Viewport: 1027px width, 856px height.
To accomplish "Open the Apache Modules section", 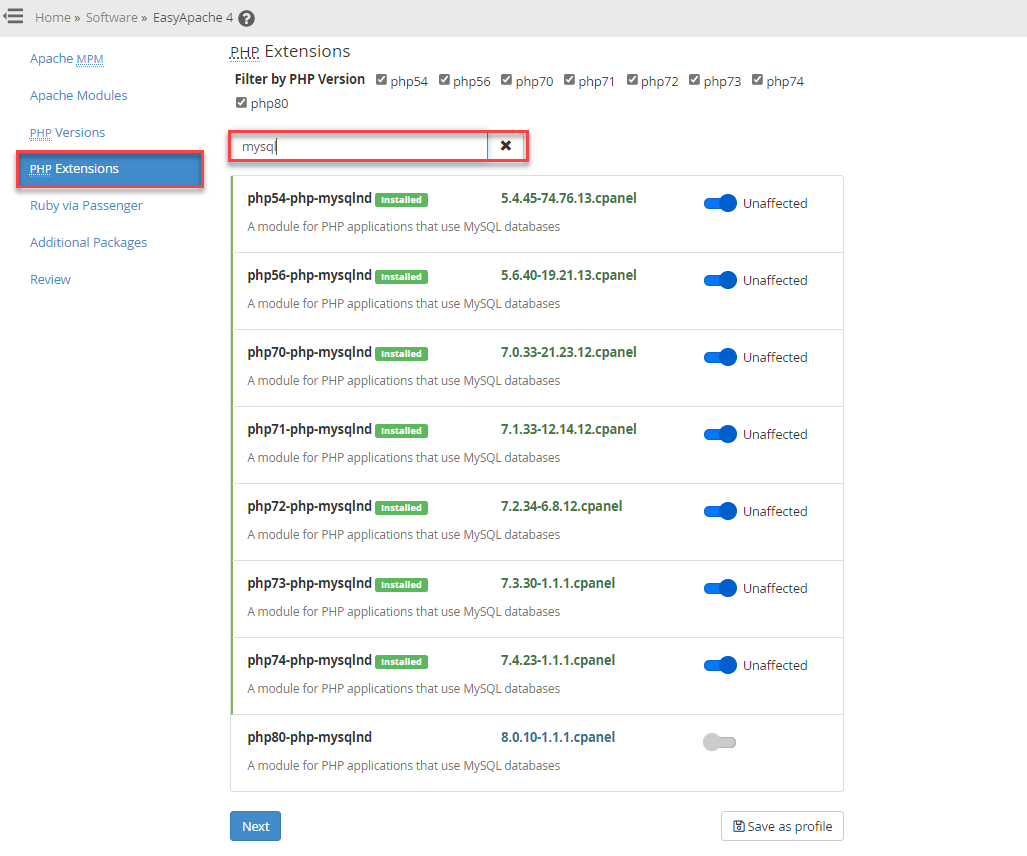I will [x=78, y=95].
